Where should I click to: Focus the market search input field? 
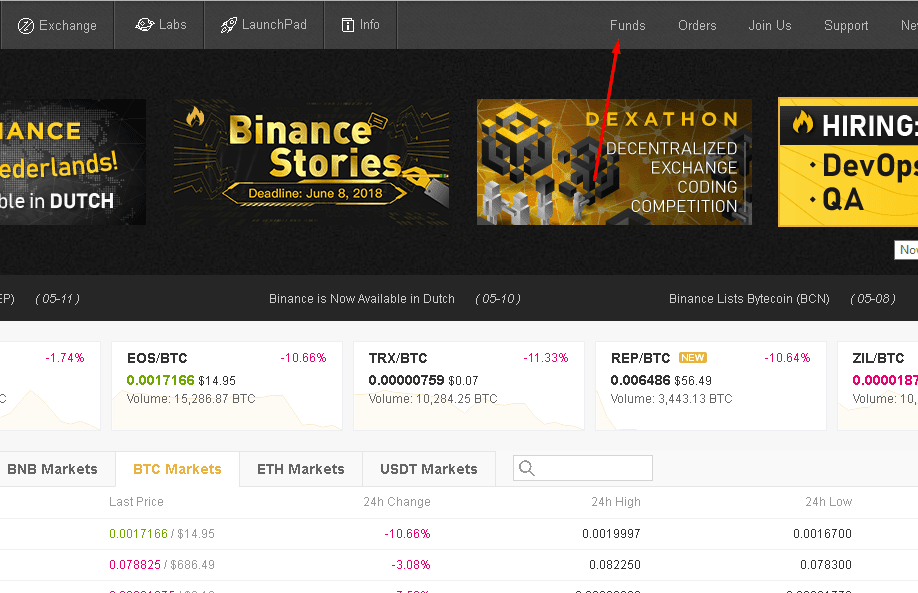(x=583, y=468)
